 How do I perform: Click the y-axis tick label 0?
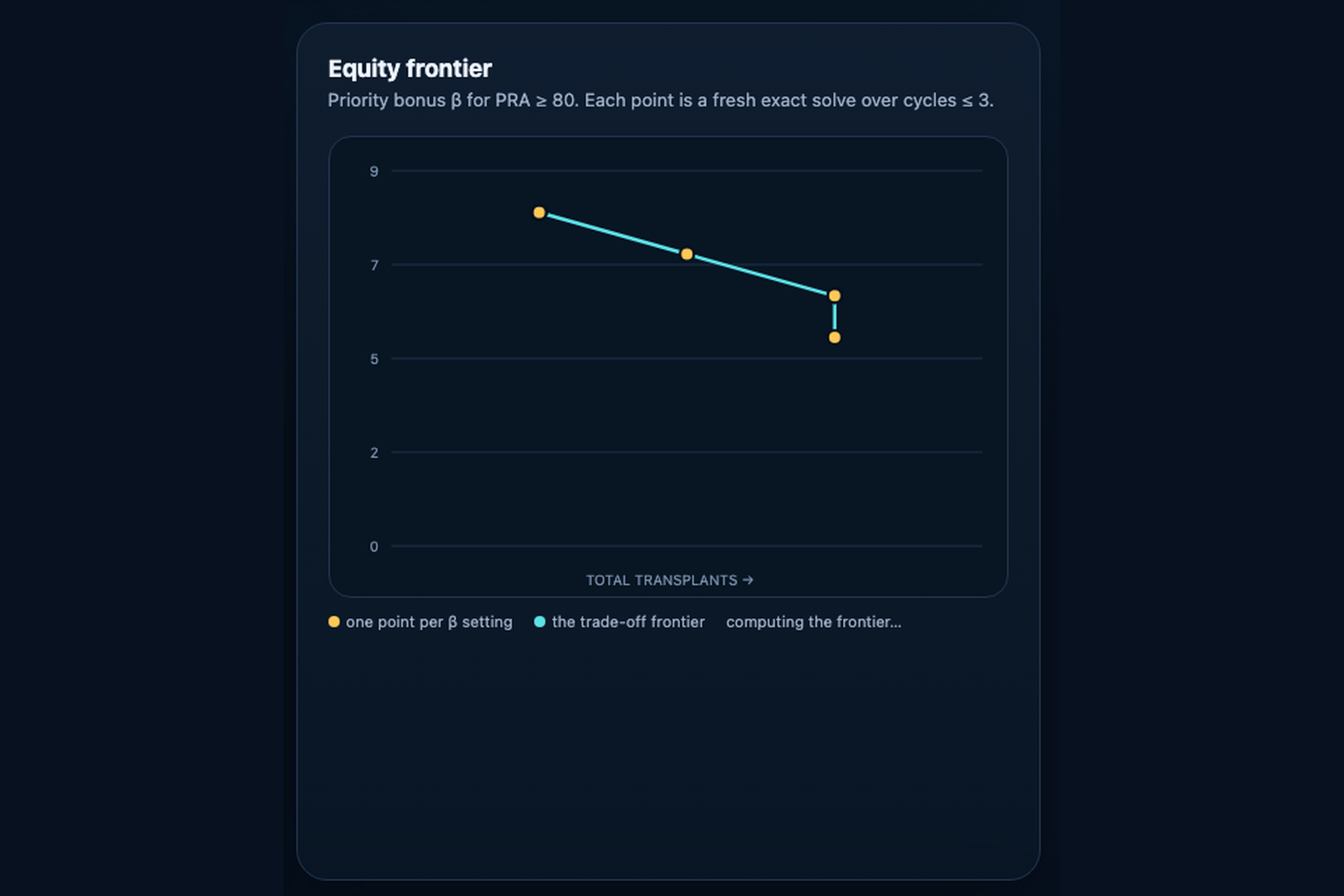374,547
